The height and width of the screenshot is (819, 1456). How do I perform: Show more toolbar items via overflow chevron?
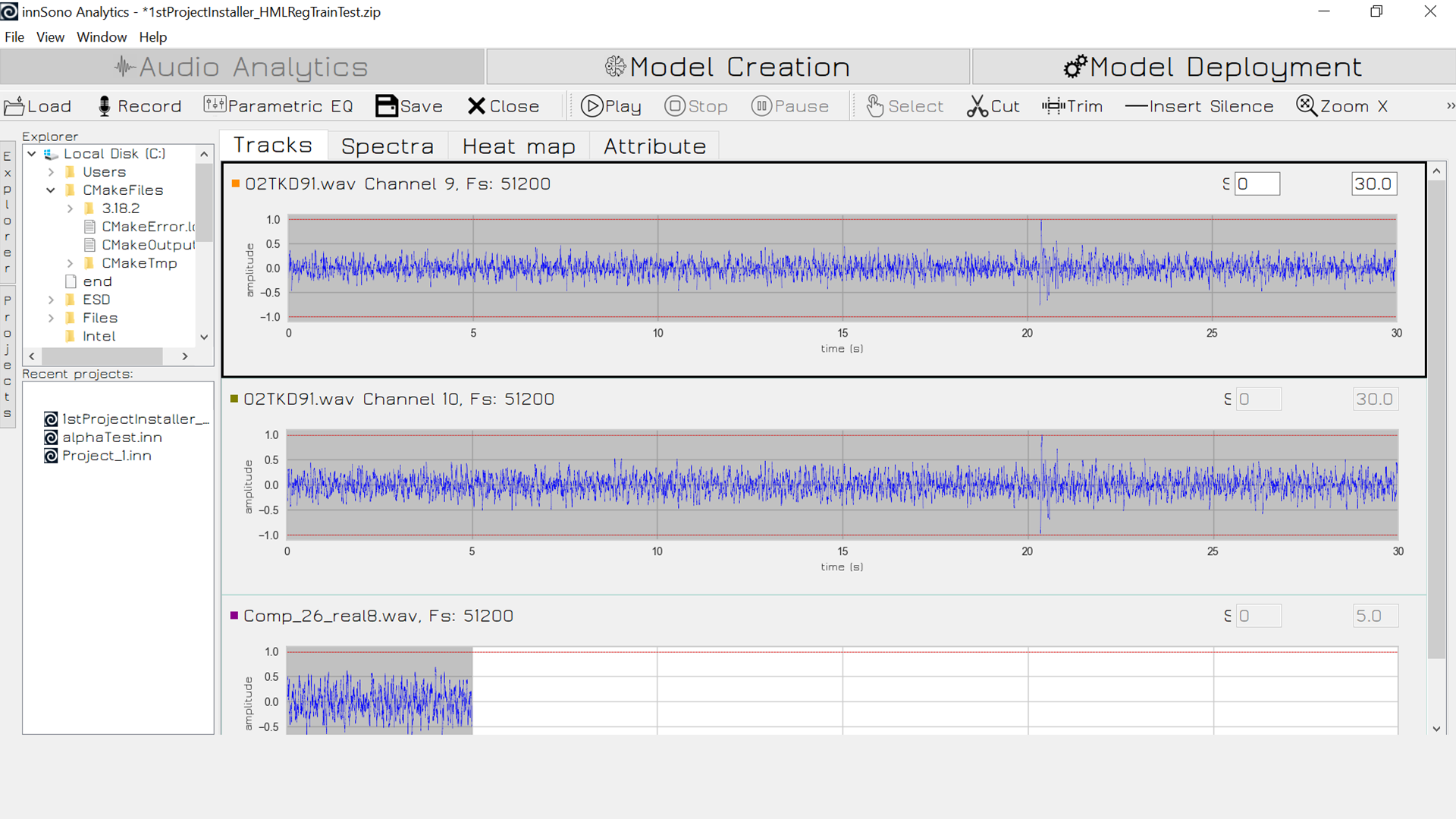point(1450,106)
